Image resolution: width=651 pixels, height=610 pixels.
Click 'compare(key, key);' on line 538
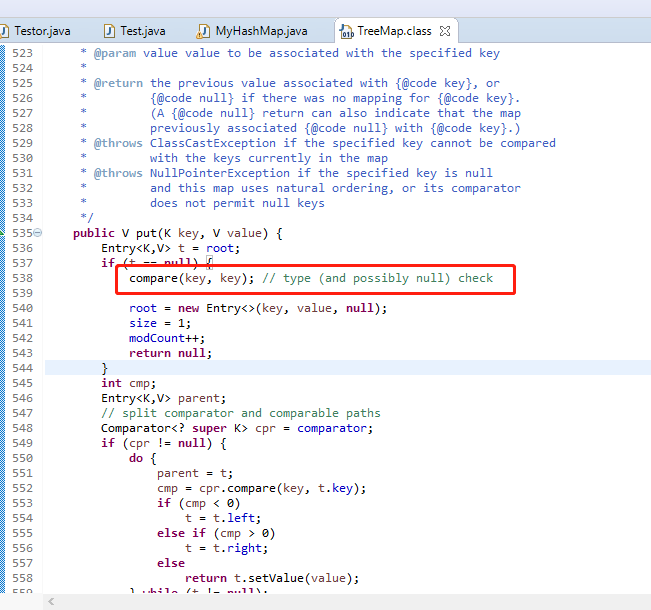point(191,278)
